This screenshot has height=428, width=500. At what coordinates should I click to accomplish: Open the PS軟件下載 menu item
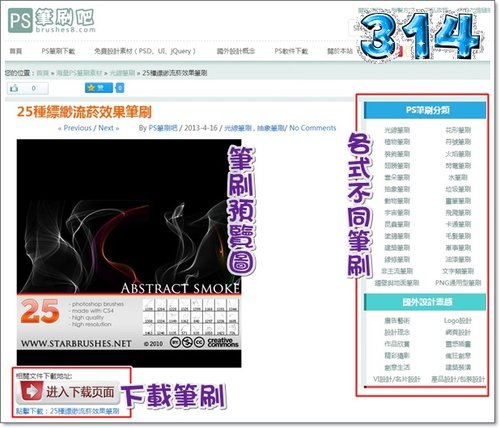(291, 51)
